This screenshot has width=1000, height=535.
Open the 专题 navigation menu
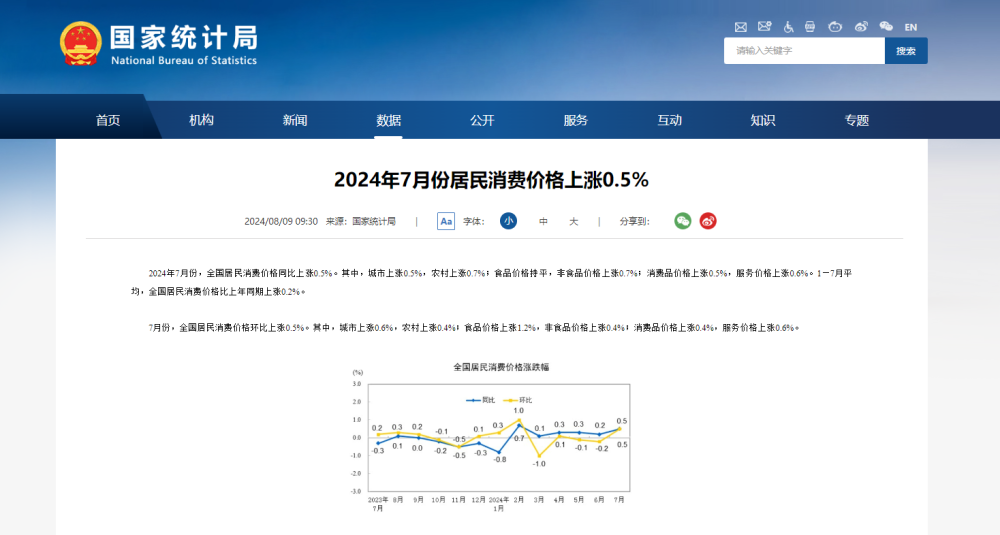856,120
